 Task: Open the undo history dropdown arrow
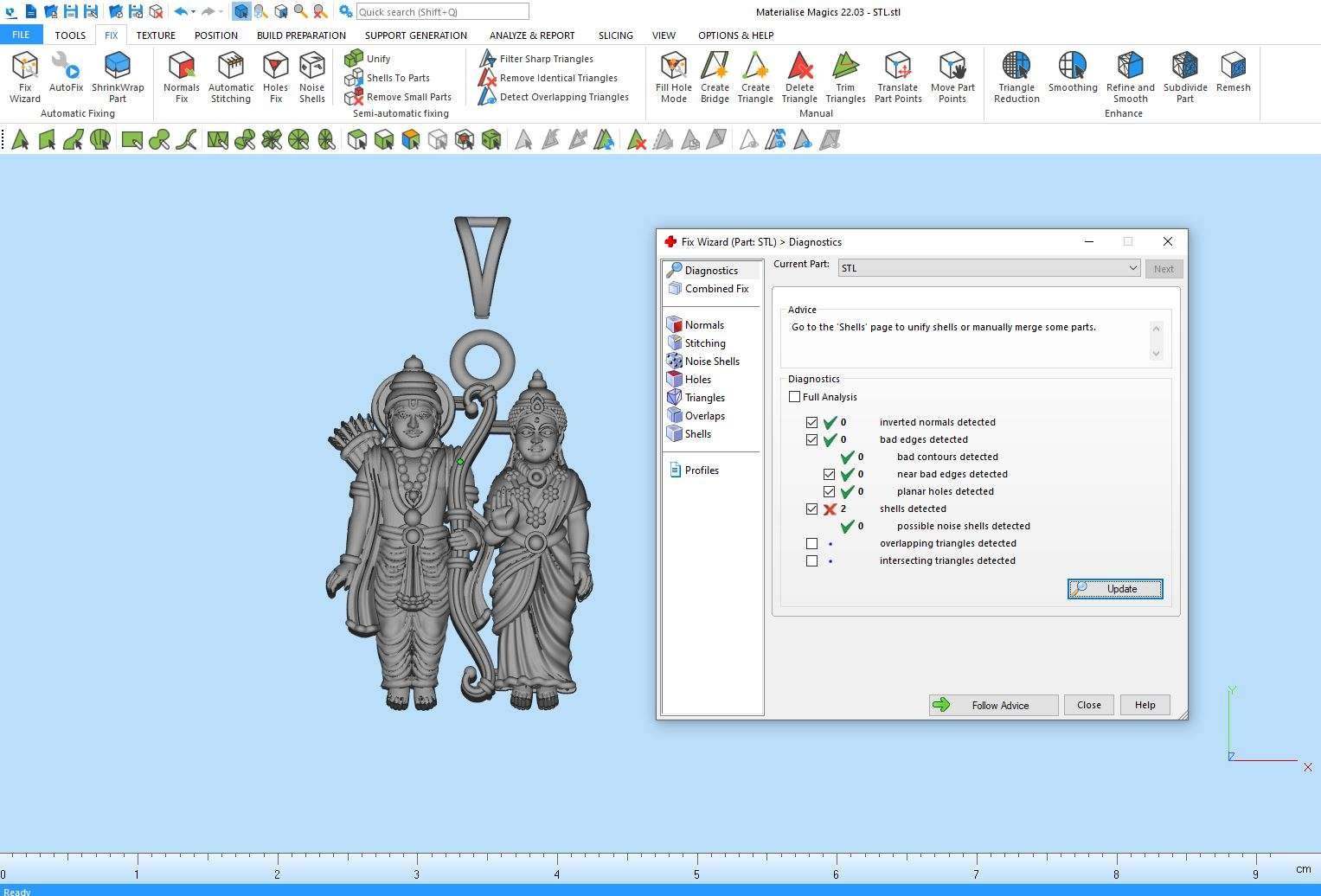pyautogui.click(x=193, y=12)
